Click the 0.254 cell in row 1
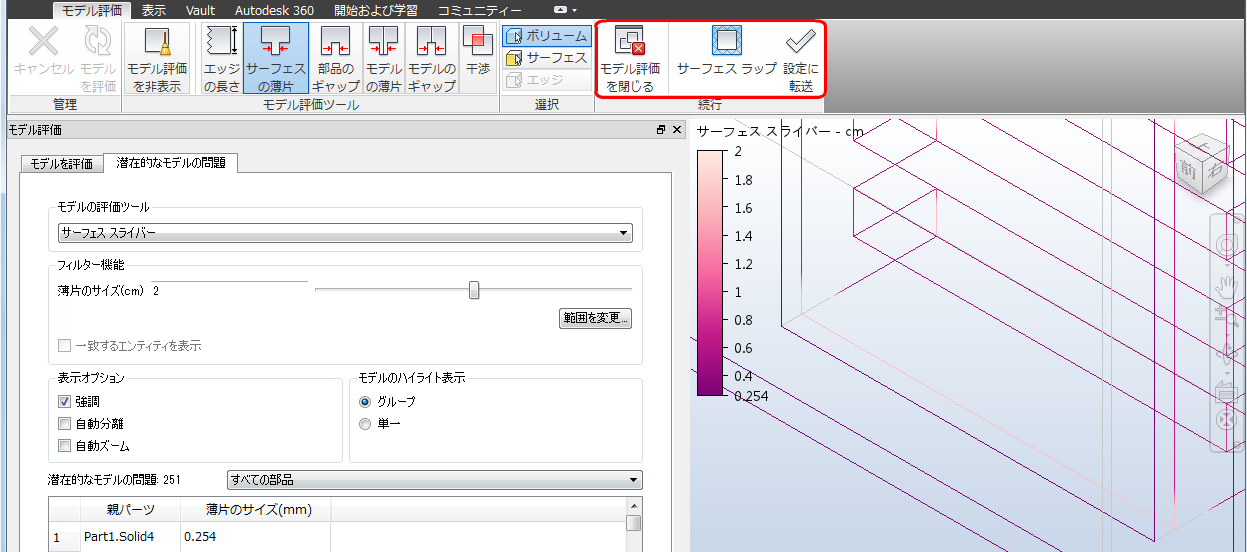The image size is (1247, 552). (x=255, y=537)
